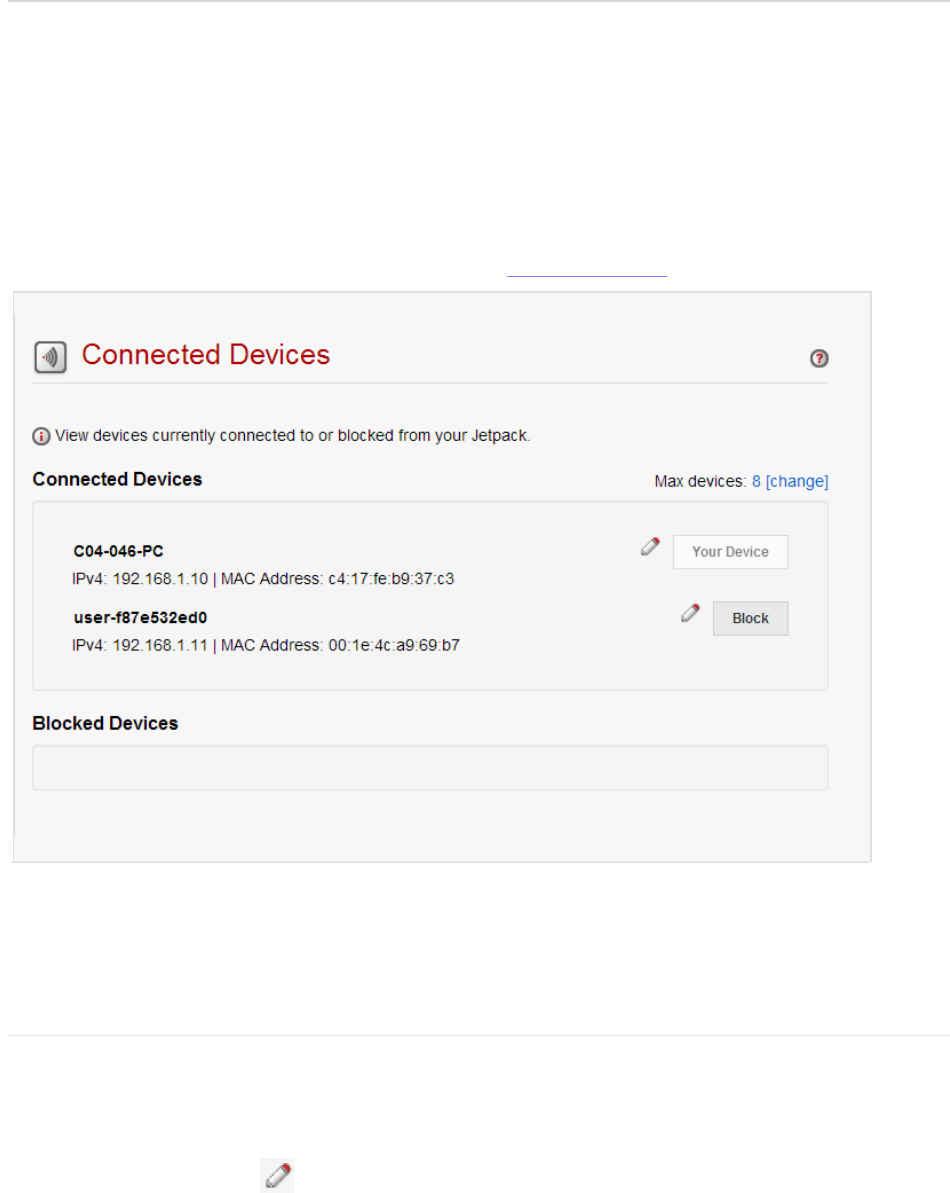The width and height of the screenshot is (950, 1193).
Task: Follow the blue underlined link above the panel
Action: 586,273
